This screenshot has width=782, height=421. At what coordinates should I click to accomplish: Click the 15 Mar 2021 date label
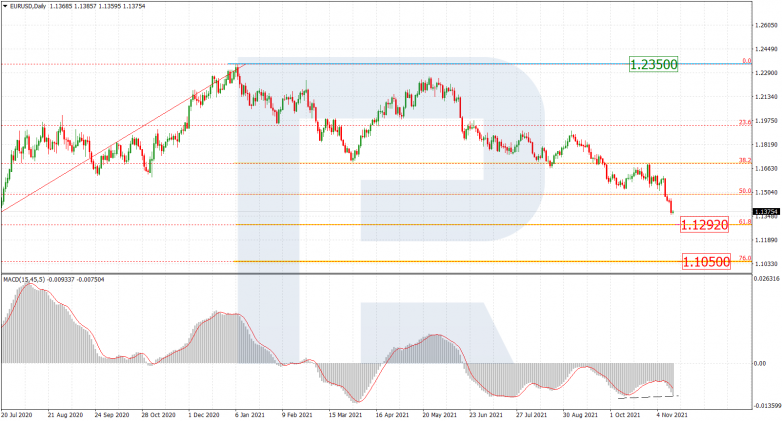[345, 415]
